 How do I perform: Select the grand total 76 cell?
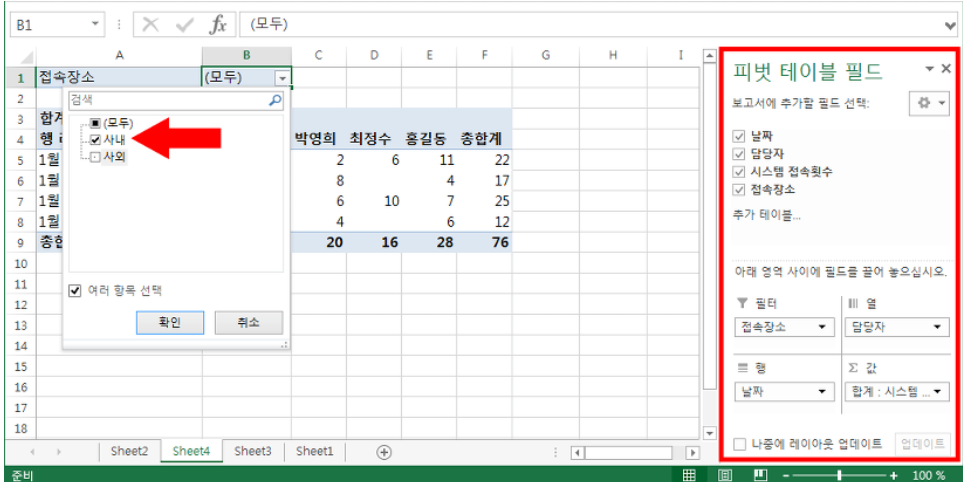tap(484, 242)
